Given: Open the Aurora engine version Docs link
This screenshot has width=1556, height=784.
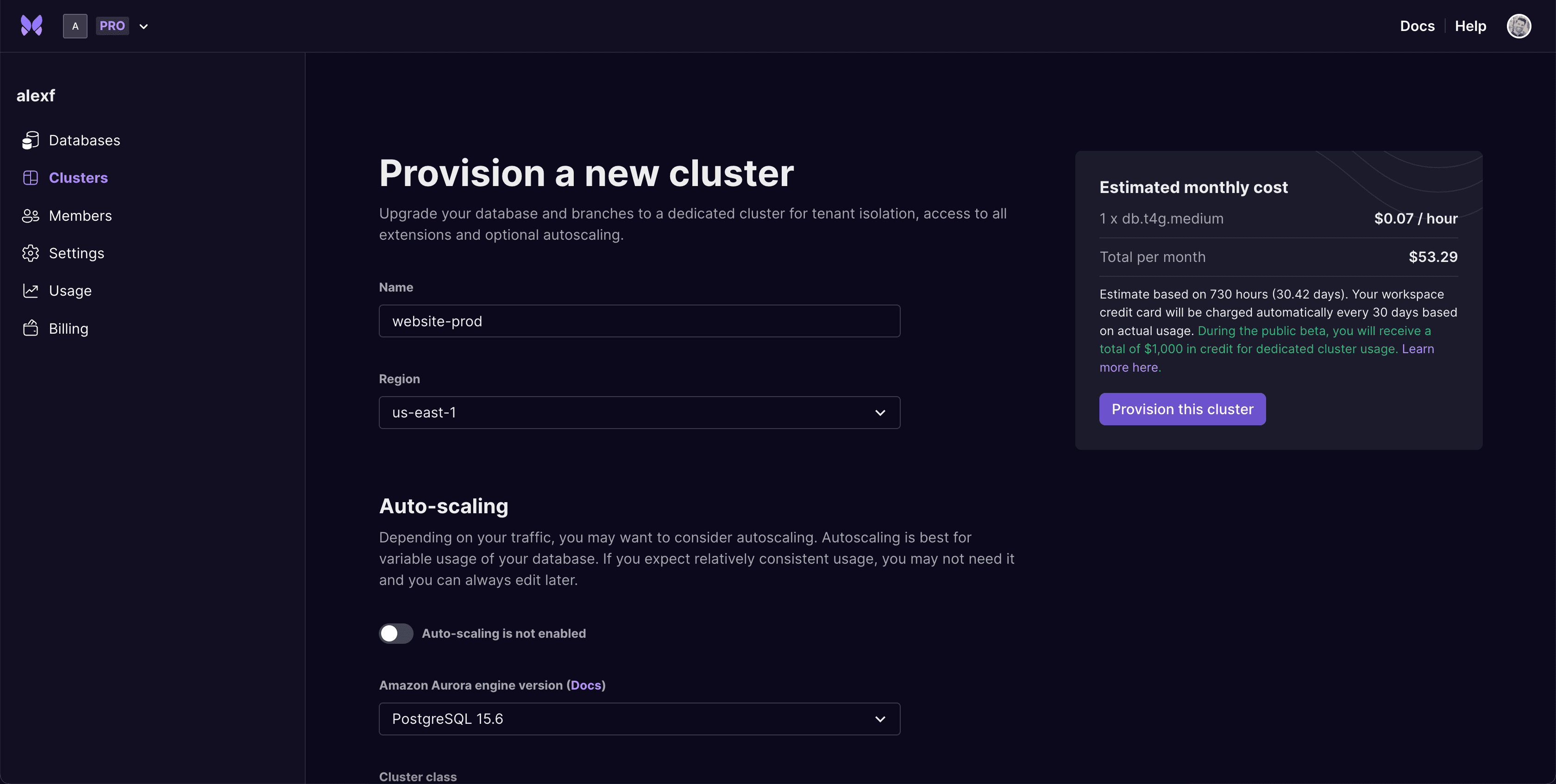Looking at the screenshot, I should click(x=585, y=685).
